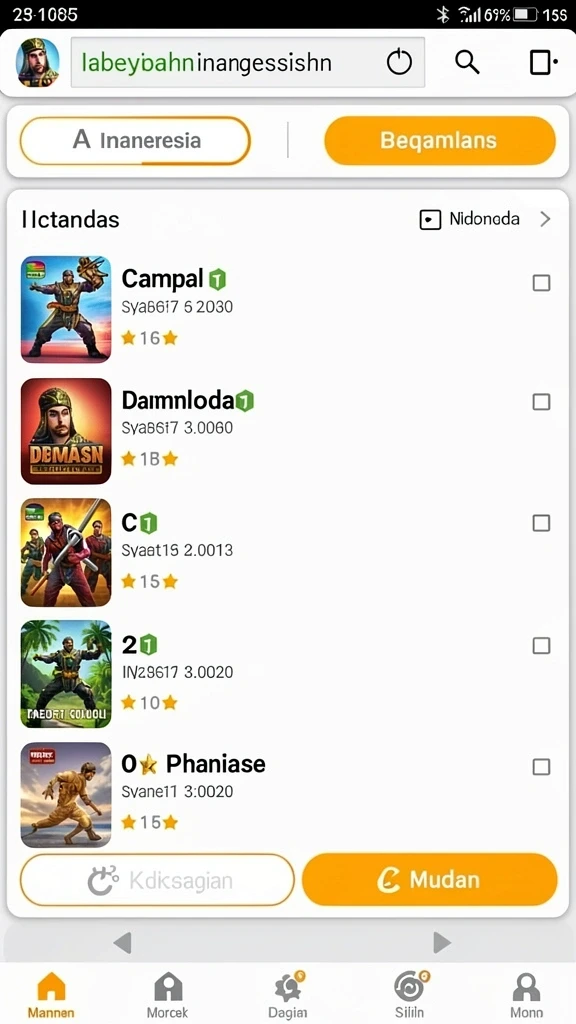Open the Damnloda game thumbnail
Image resolution: width=576 pixels, height=1024 pixels.
coord(66,431)
